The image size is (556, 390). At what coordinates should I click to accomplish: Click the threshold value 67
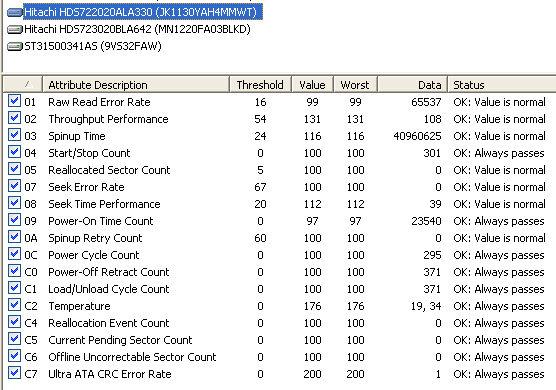click(x=260, y=187)
